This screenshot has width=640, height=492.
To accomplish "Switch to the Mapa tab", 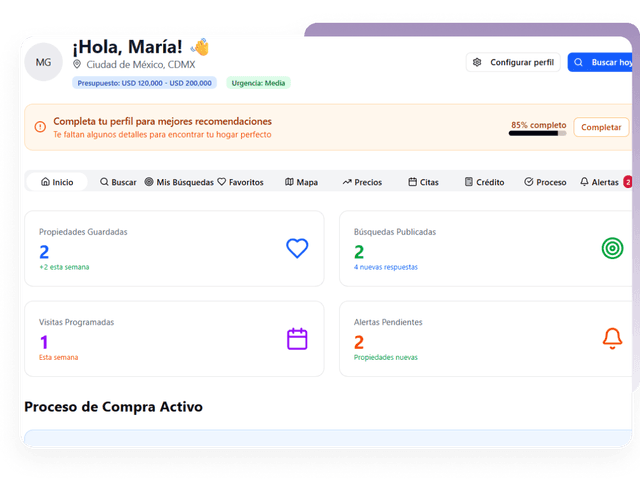I will click(x=301, y=182).
